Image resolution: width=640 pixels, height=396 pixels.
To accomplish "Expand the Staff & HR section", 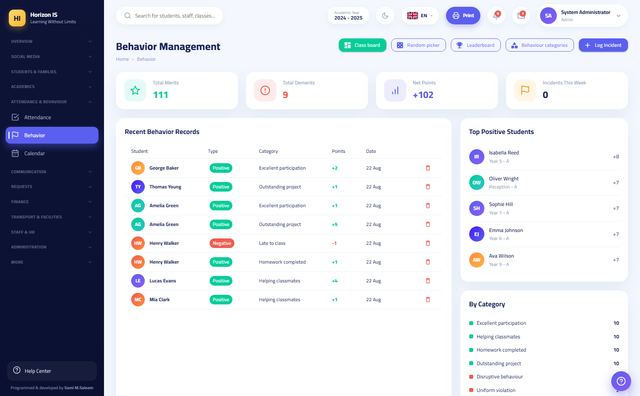I will click(x=51, y=232).
